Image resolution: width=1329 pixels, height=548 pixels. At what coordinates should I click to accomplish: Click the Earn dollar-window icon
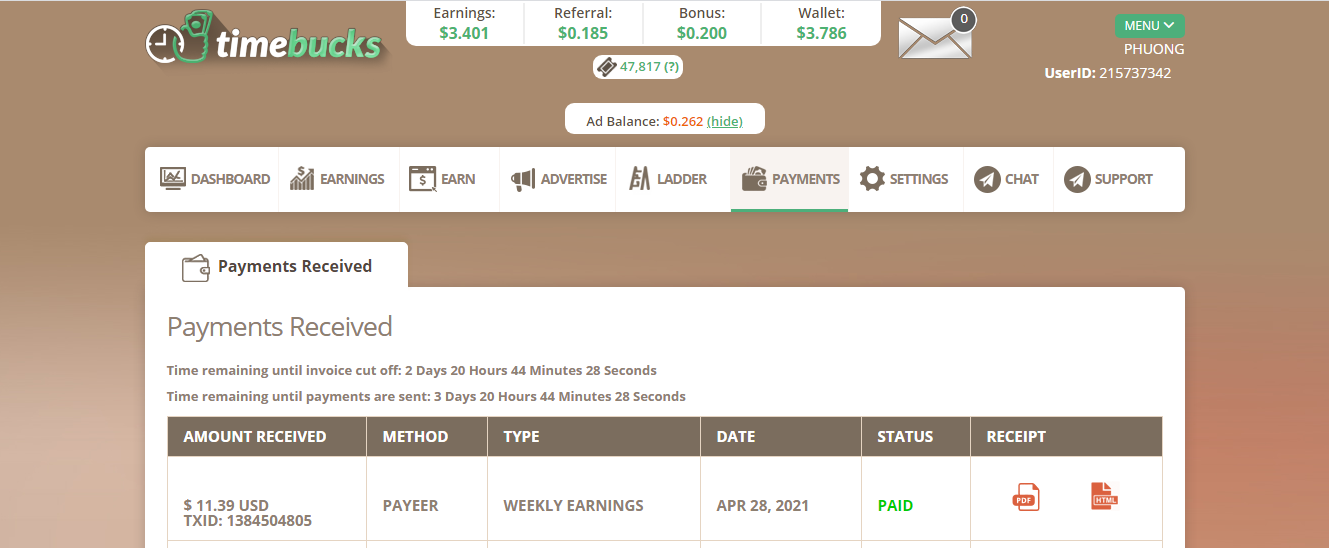point(422,179)
